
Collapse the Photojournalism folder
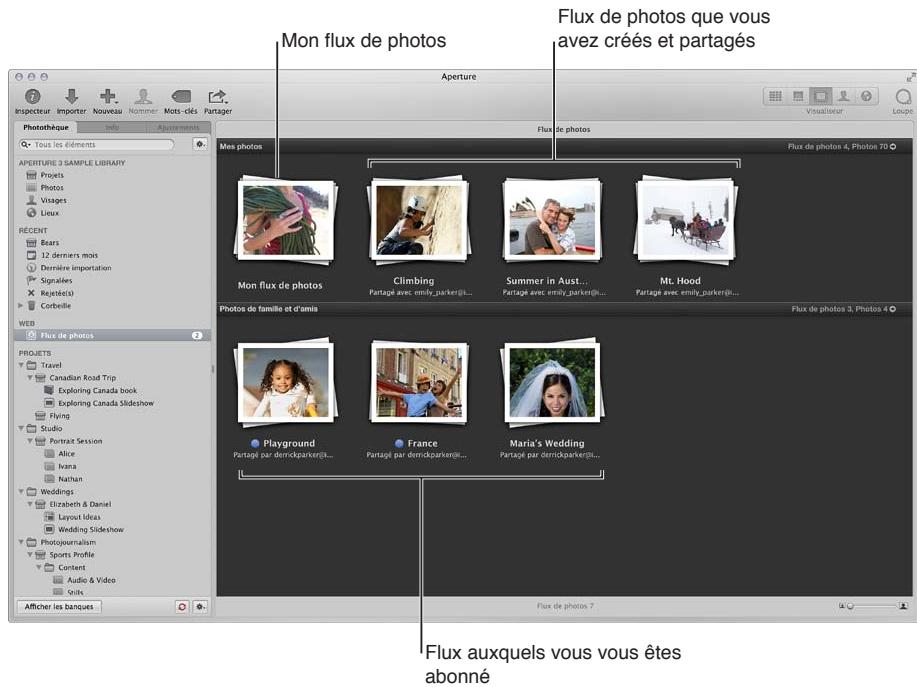[21, 542]
